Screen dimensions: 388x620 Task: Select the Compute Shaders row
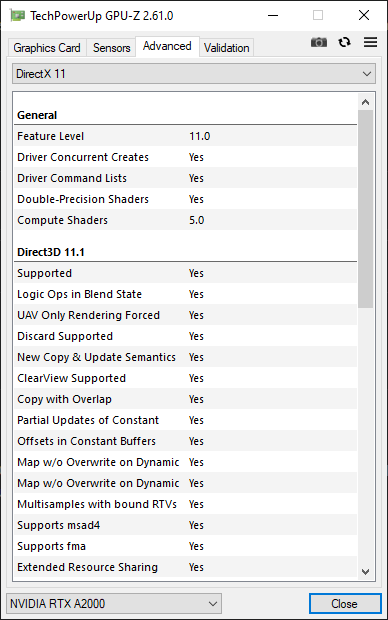click(185, 220)
